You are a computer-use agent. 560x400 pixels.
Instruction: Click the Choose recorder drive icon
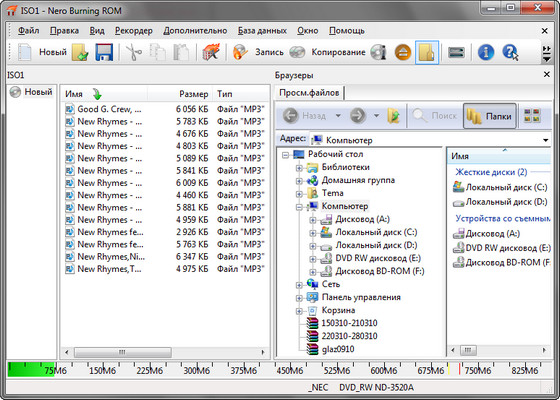[456, 53]
